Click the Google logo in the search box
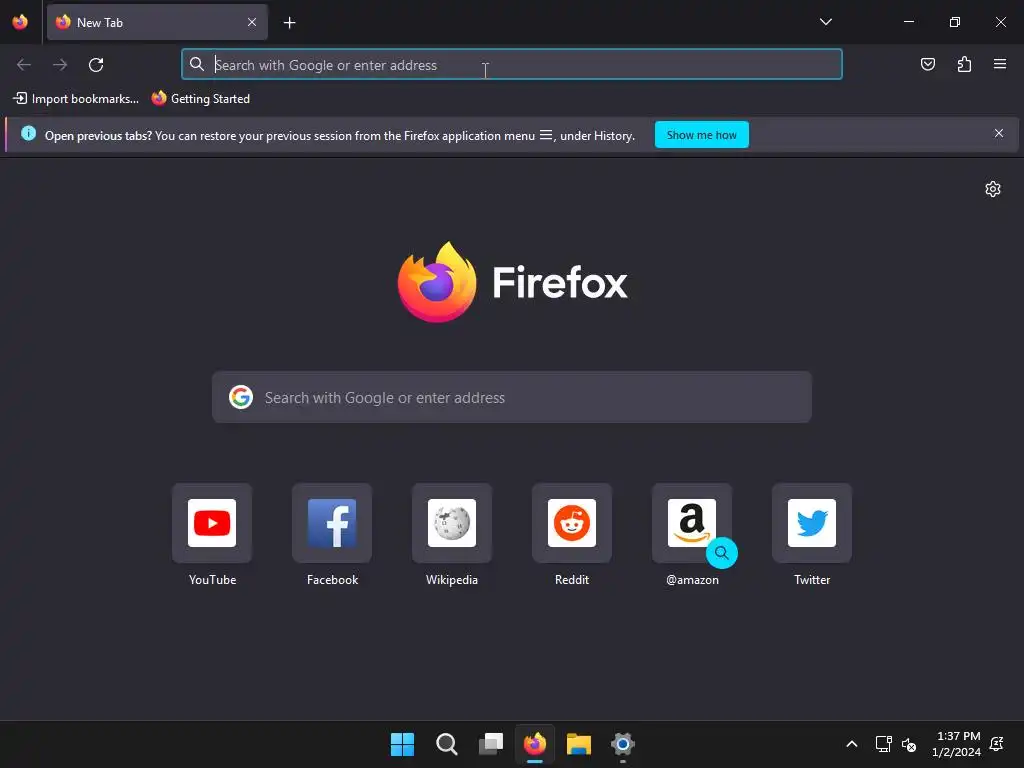This screenshot has width=1024, height=768. click(241, 397)
